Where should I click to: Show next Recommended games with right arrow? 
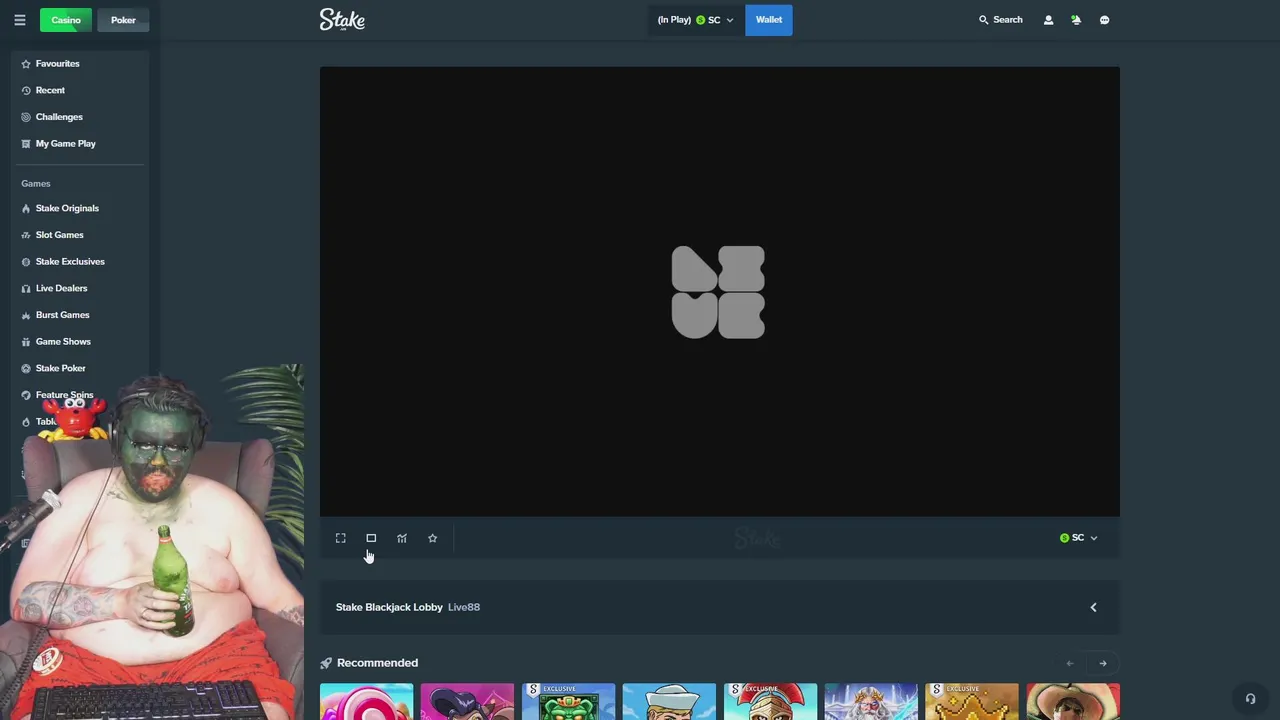click(x=1103, y=663)
